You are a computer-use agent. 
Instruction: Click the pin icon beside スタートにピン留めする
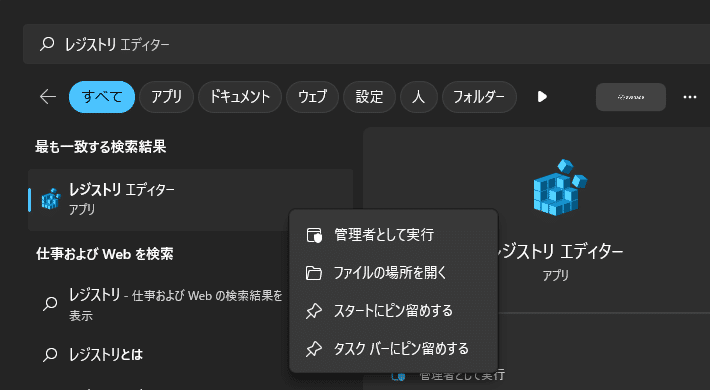(314, 311)
